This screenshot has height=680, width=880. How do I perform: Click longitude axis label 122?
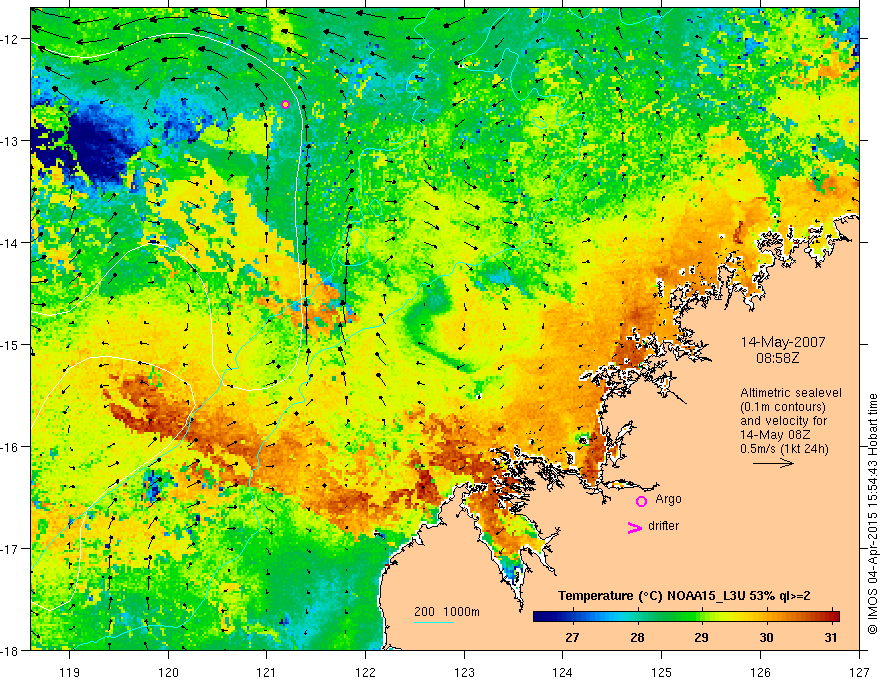pos(365,672)
